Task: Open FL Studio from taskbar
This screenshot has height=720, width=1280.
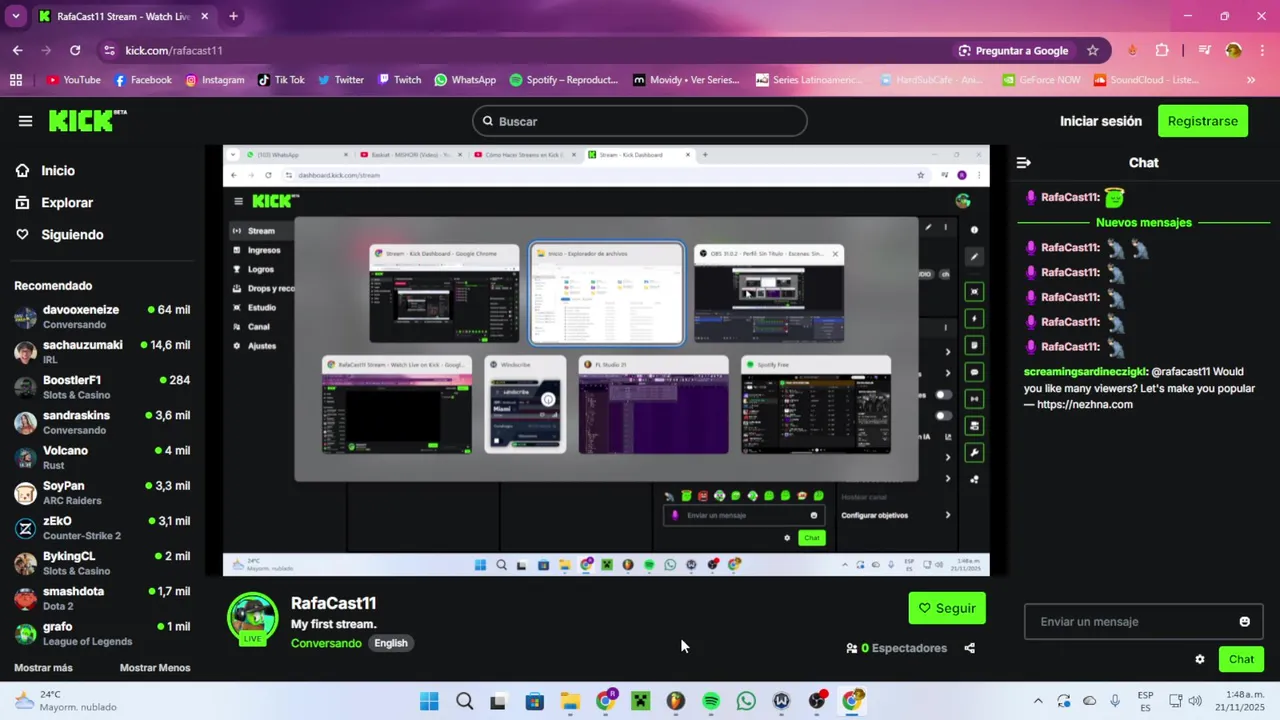Action: point(676,701)
